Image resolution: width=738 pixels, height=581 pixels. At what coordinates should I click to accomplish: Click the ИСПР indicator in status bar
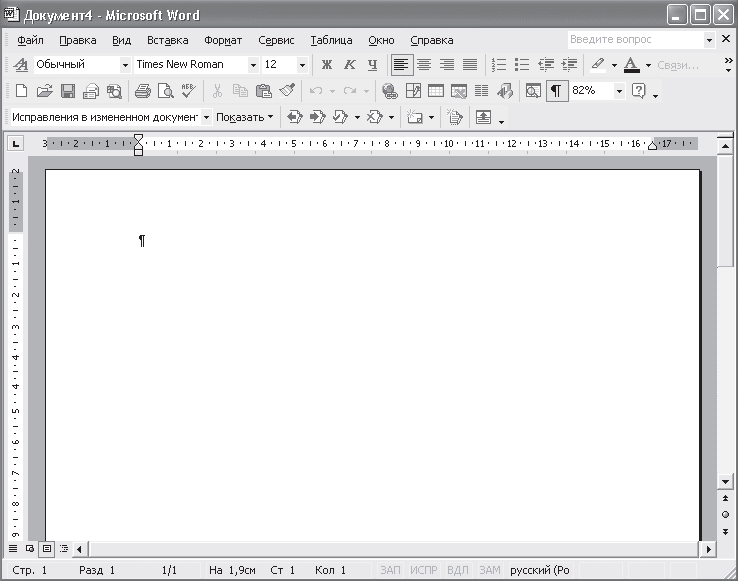(x=424, y=570)
